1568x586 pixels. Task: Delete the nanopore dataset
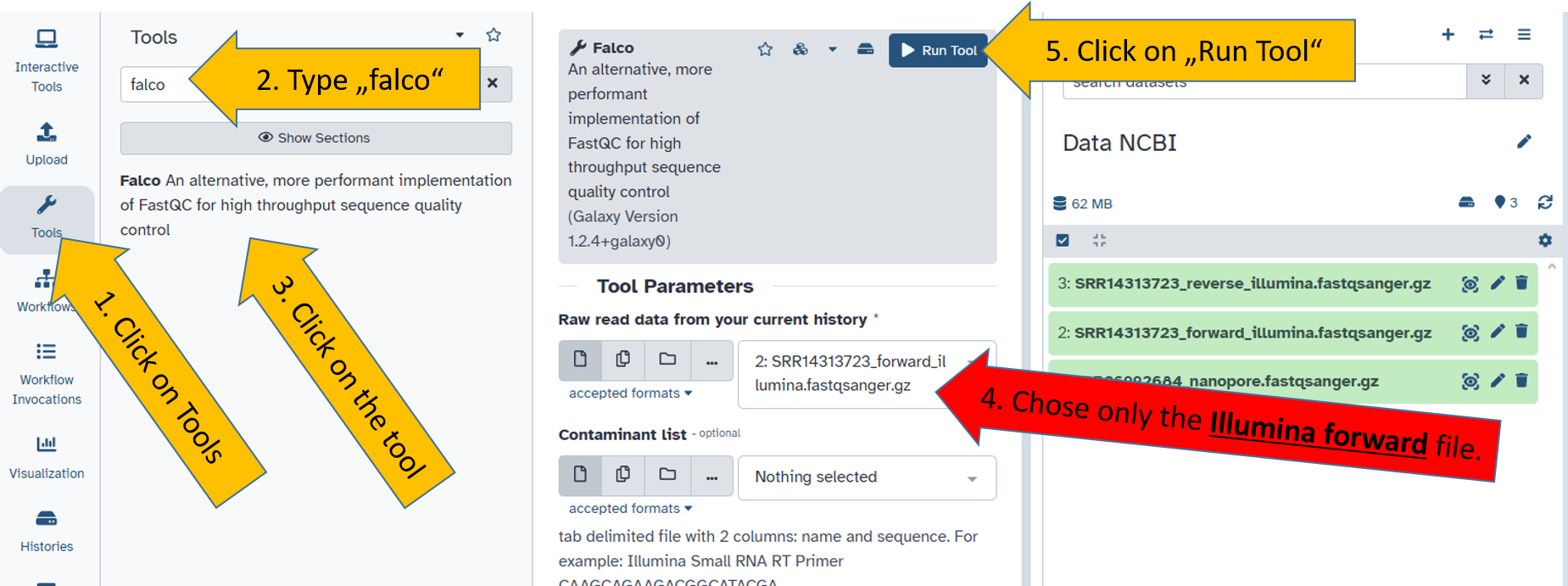point(1521,381)
